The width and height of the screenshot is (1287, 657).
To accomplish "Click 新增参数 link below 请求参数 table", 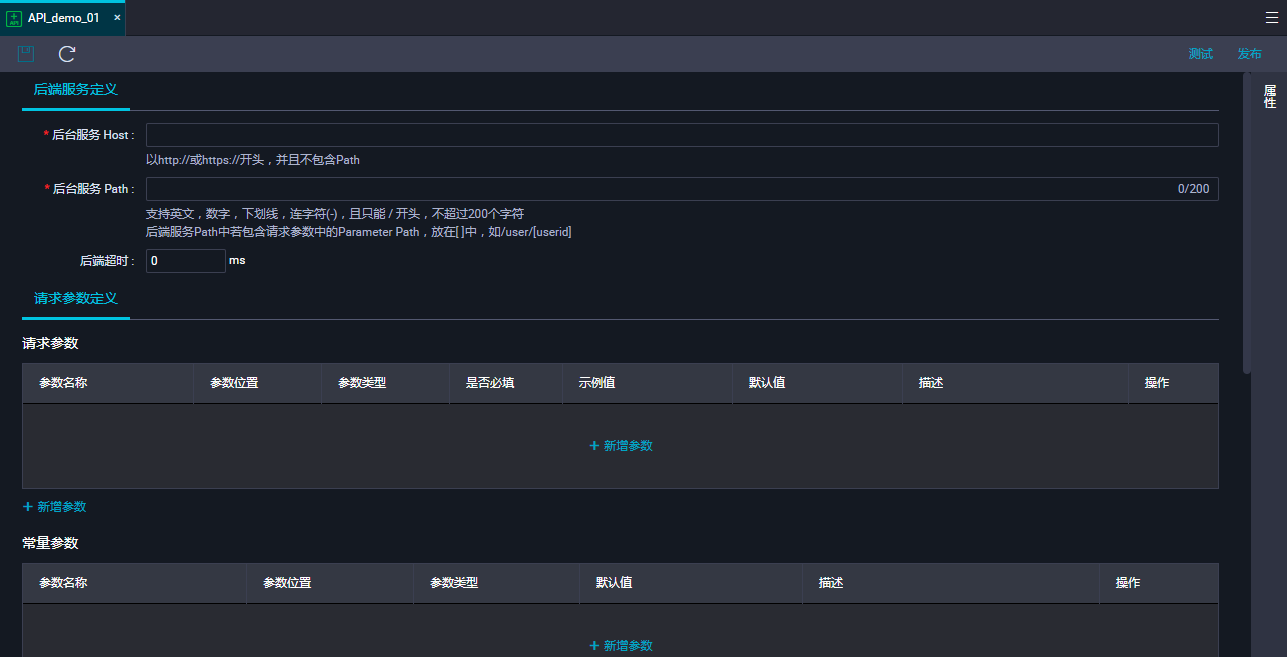I will pyautogui.click(x=55, y=507).
